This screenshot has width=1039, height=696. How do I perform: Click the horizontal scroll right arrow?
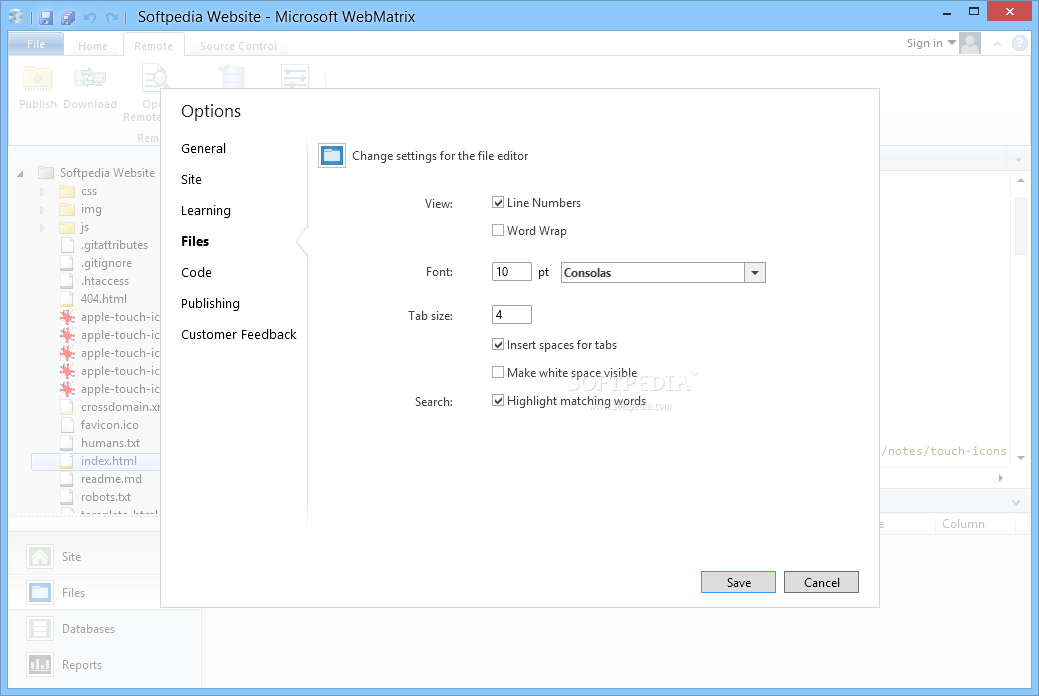pos(1001,478)
